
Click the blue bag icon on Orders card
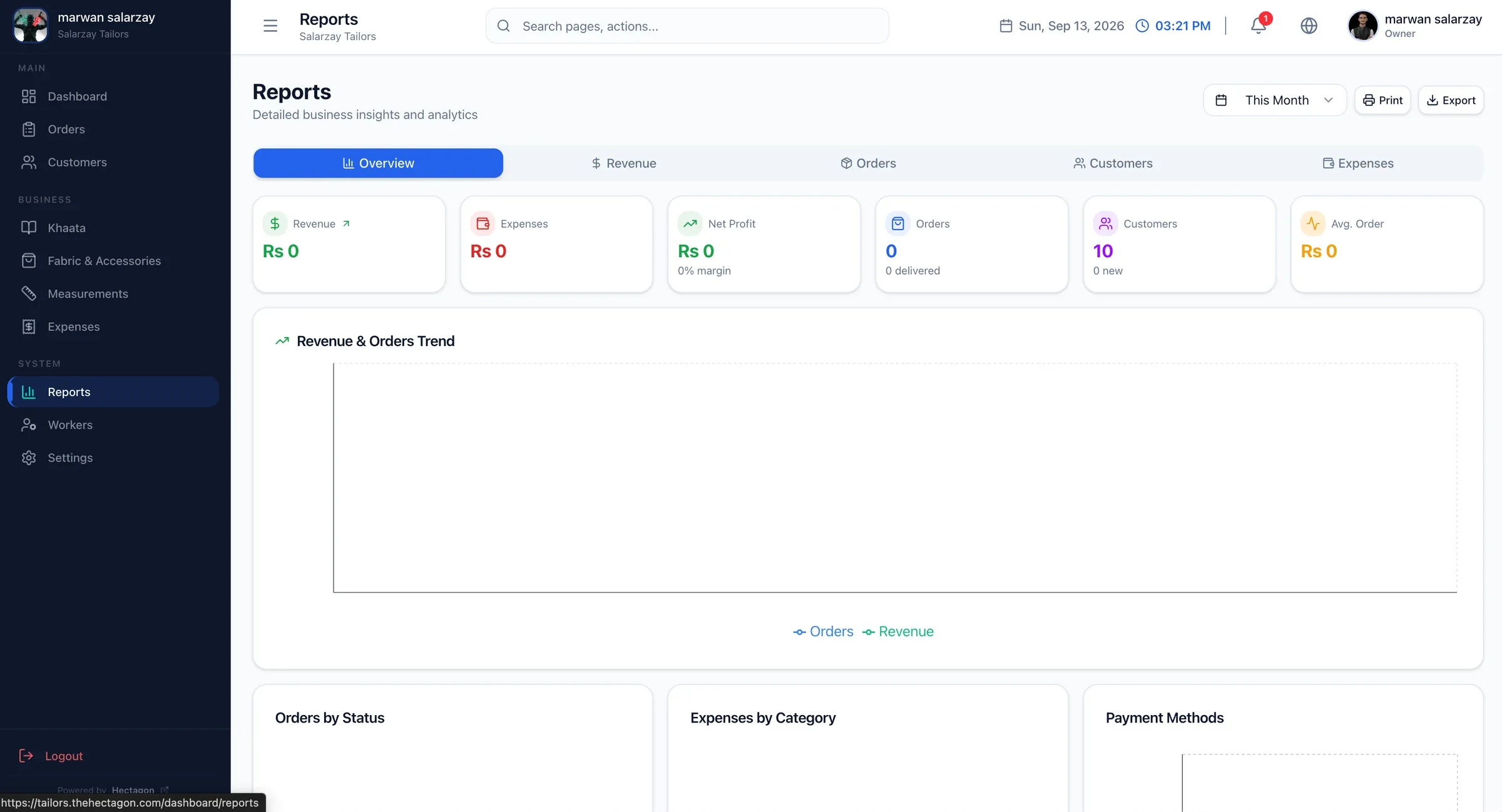coord(898,224)
